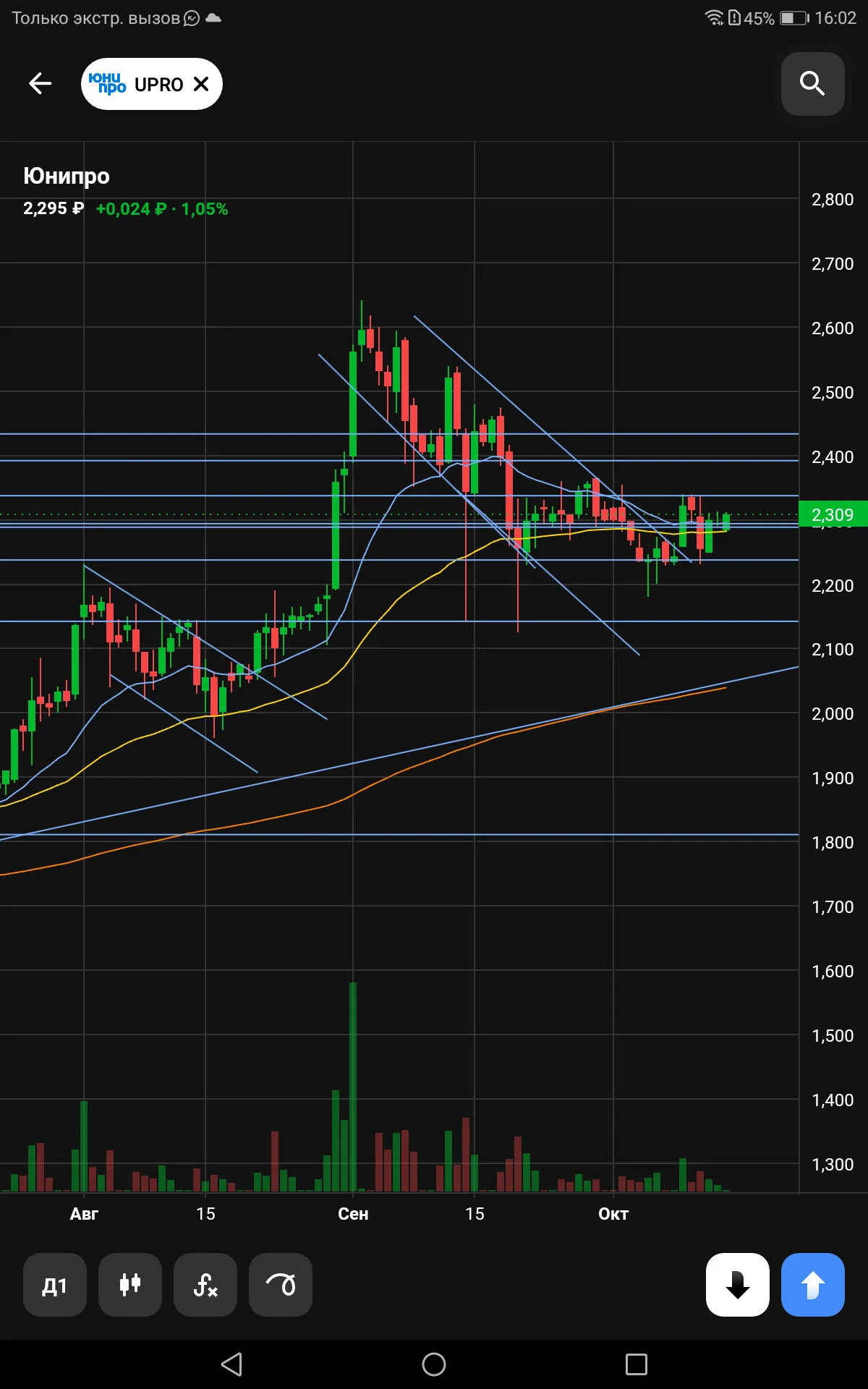Tap the Wi-Fi icon in status bar
Viewport: 868px width, 1389px height.
tap(714, 17)
